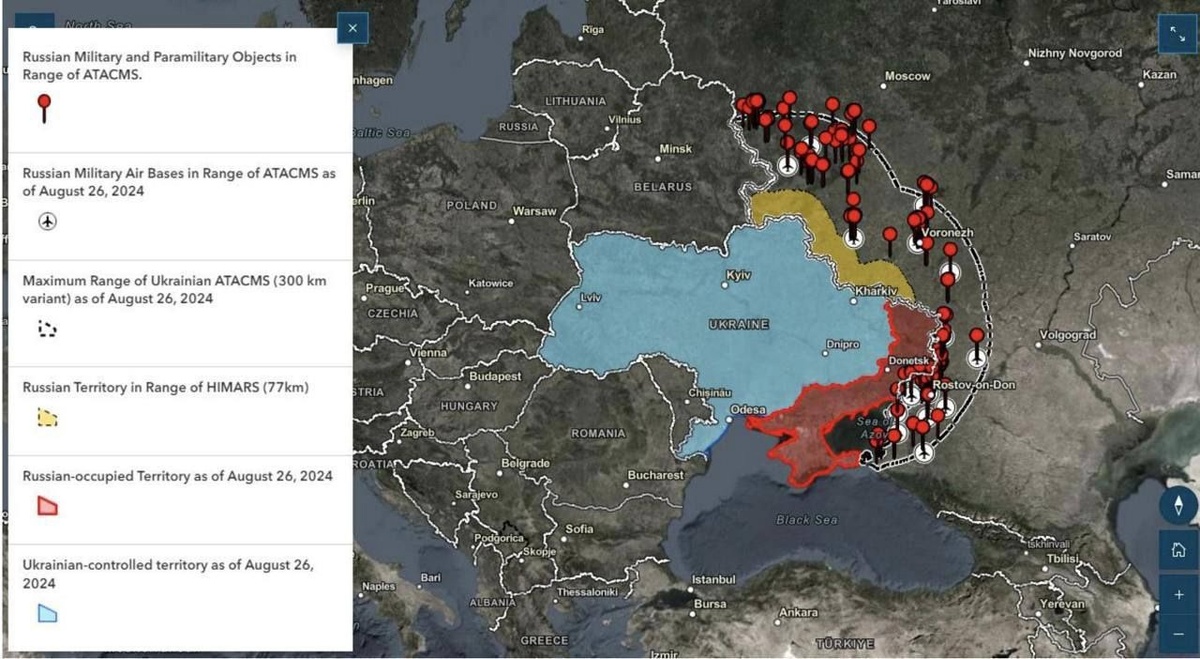Click the Budapest city label on the map
1200x659 pixels.
[495, 377]
